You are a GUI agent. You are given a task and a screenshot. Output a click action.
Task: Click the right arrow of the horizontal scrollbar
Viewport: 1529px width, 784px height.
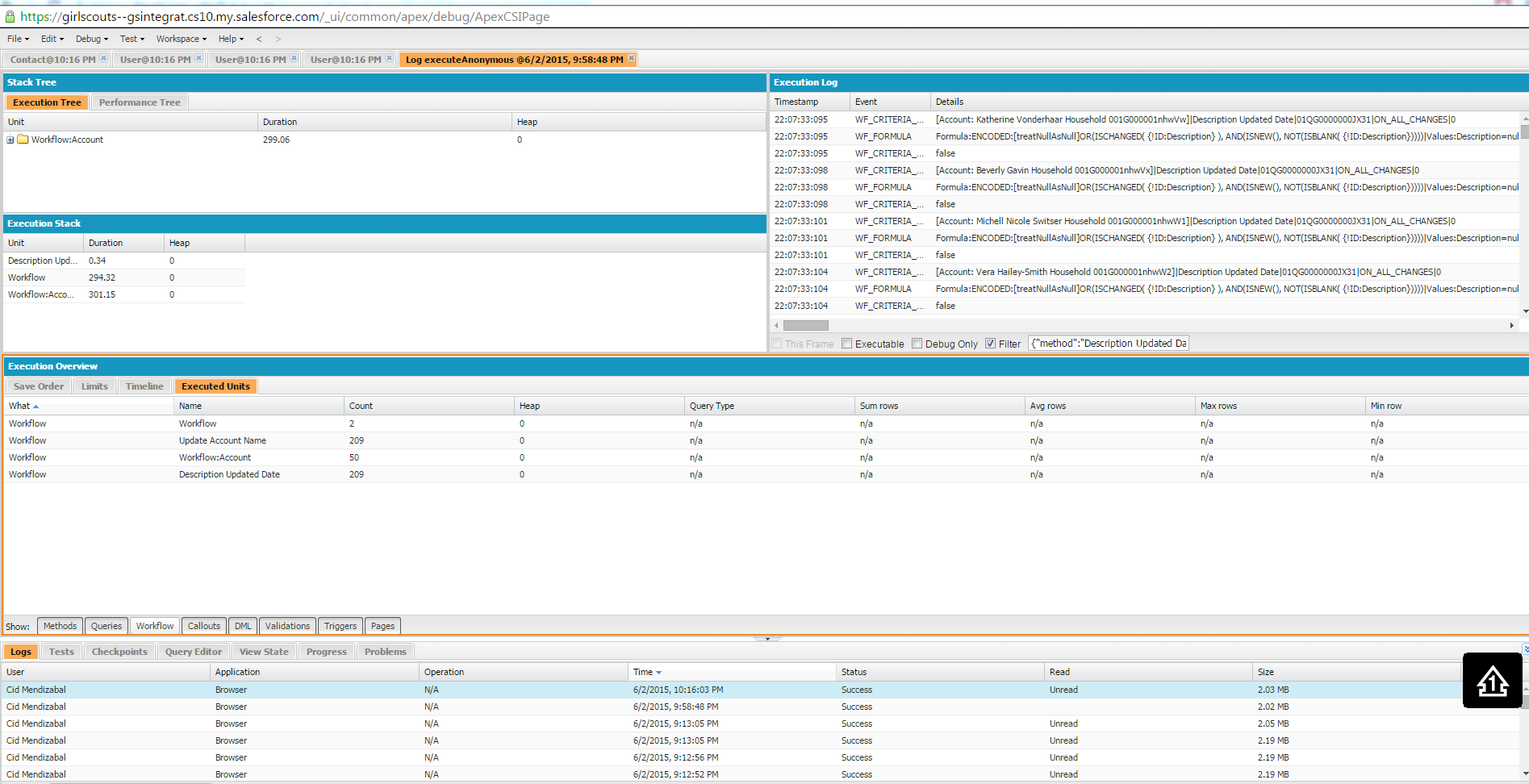[x=1511, y=326]
